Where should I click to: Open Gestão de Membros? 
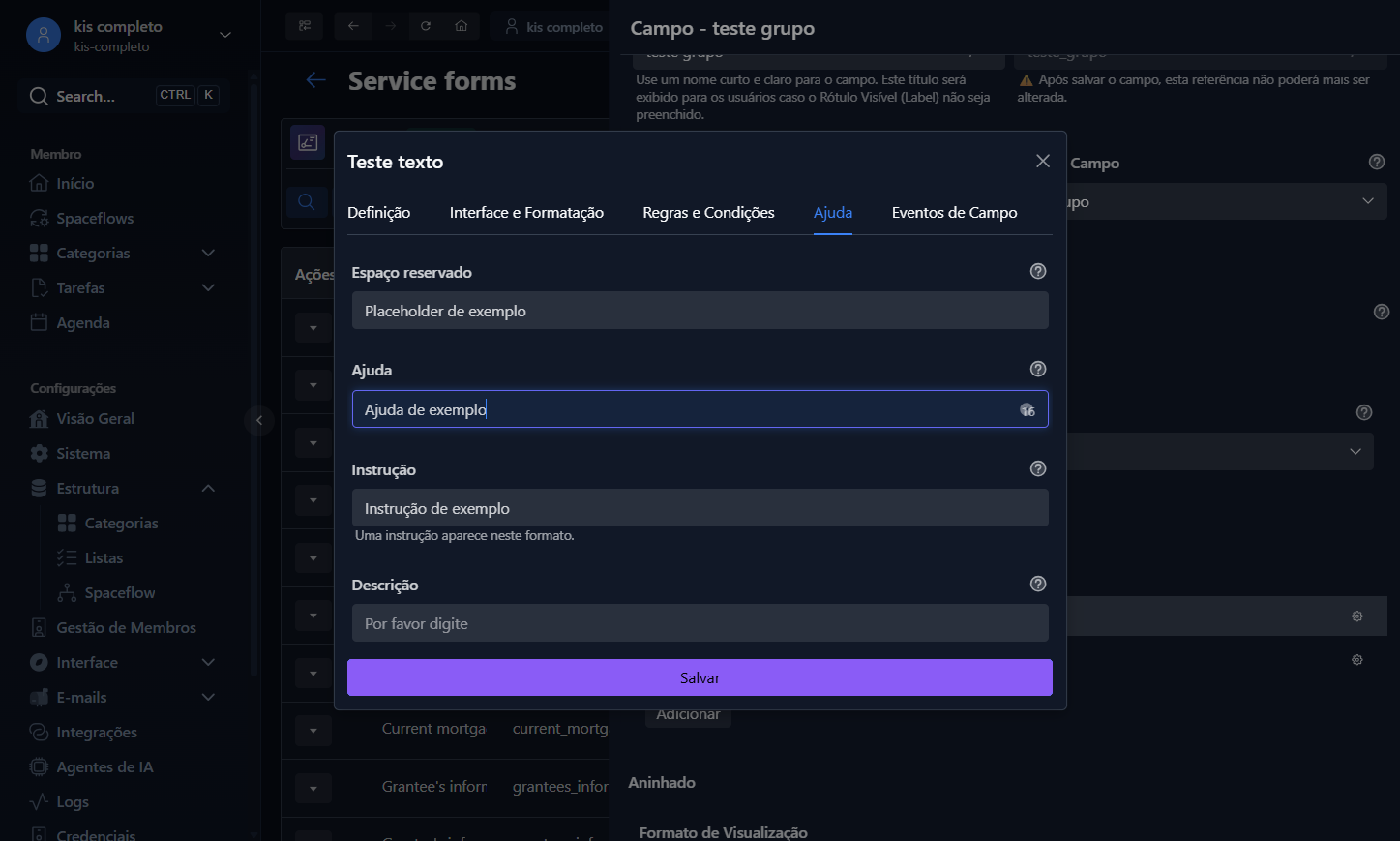126,627
